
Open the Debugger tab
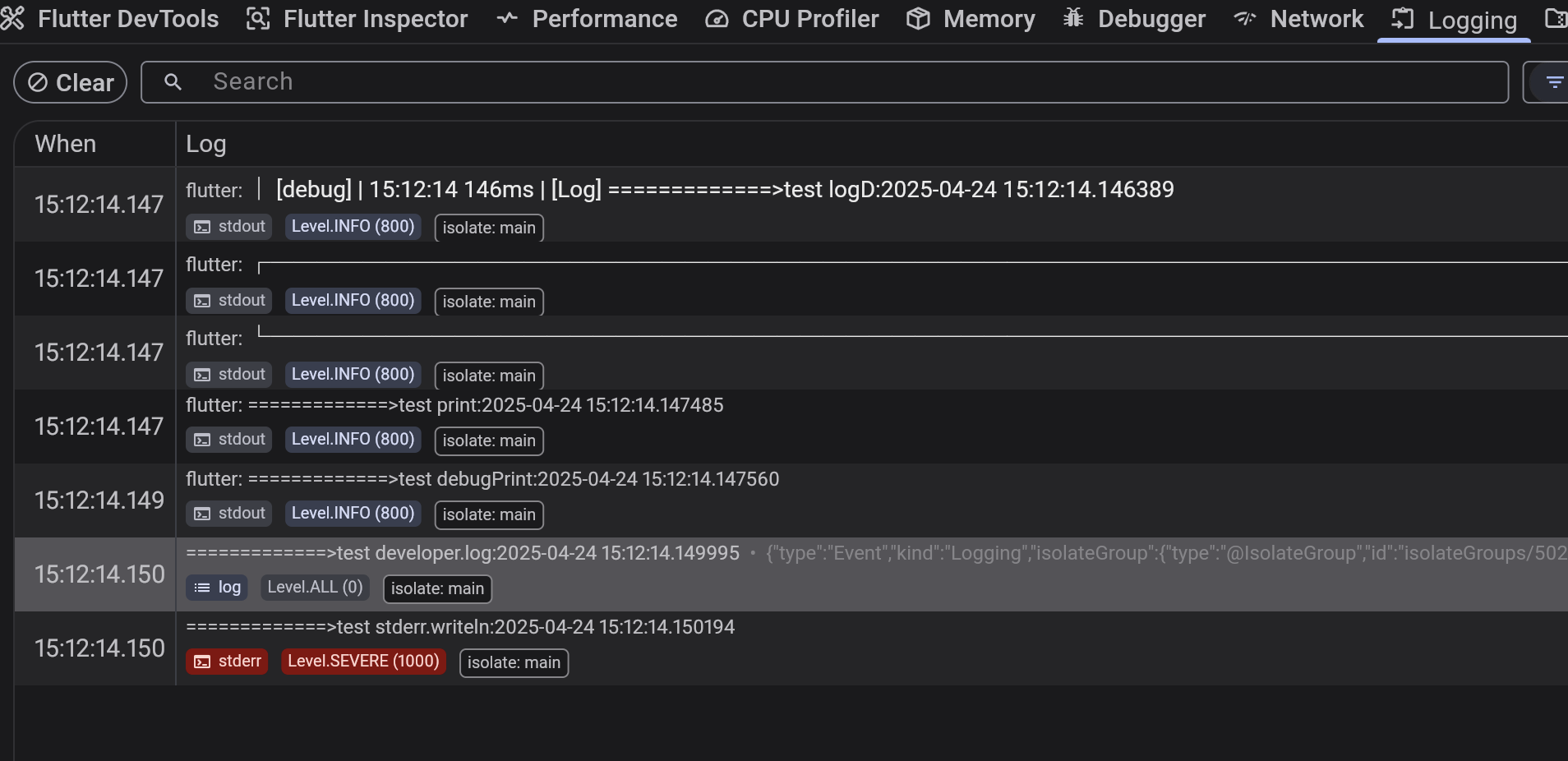[x=1134, y=19]
